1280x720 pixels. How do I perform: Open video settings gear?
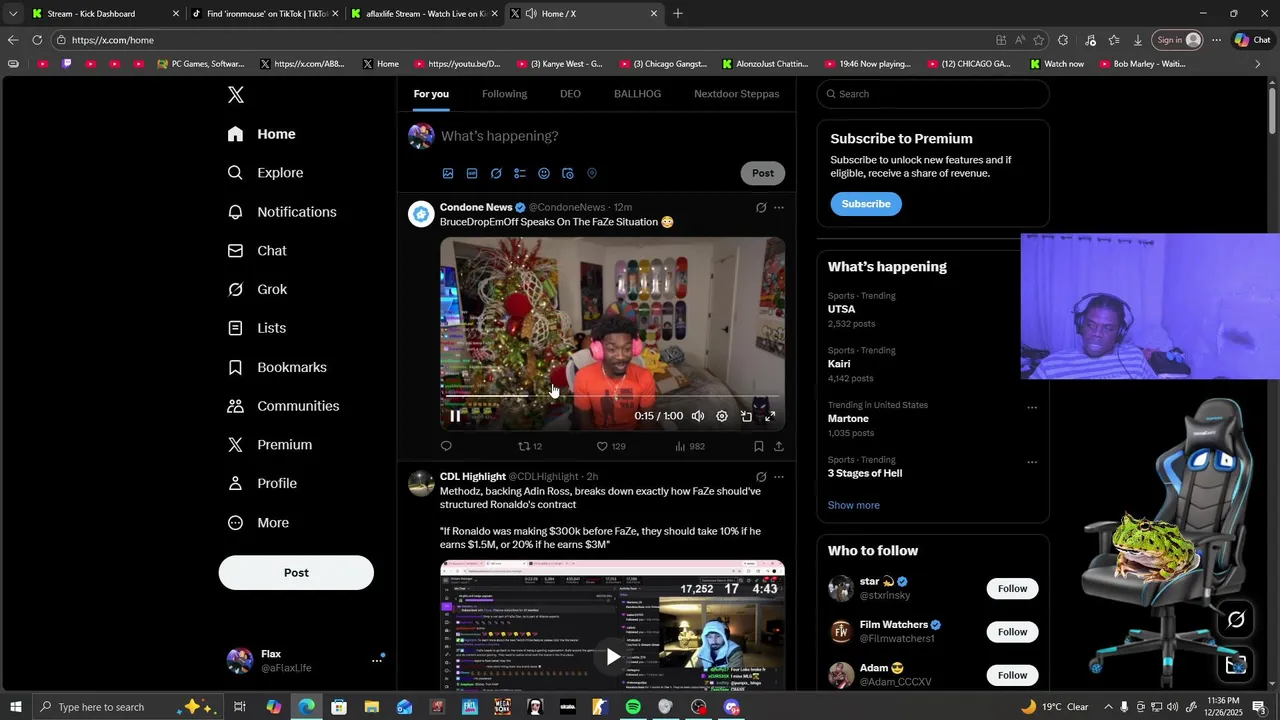point(722,416)
